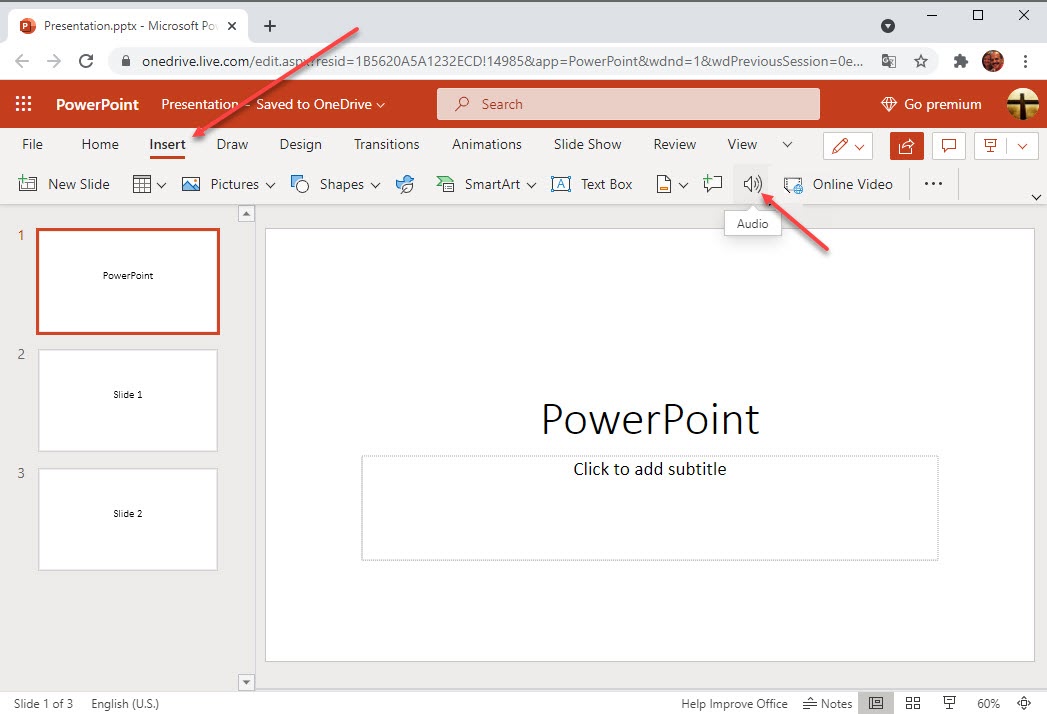The width and height of the screenshot is (1047, 714).
Task: Click Help Improve Office link
Action: click(x=734, y=703)
